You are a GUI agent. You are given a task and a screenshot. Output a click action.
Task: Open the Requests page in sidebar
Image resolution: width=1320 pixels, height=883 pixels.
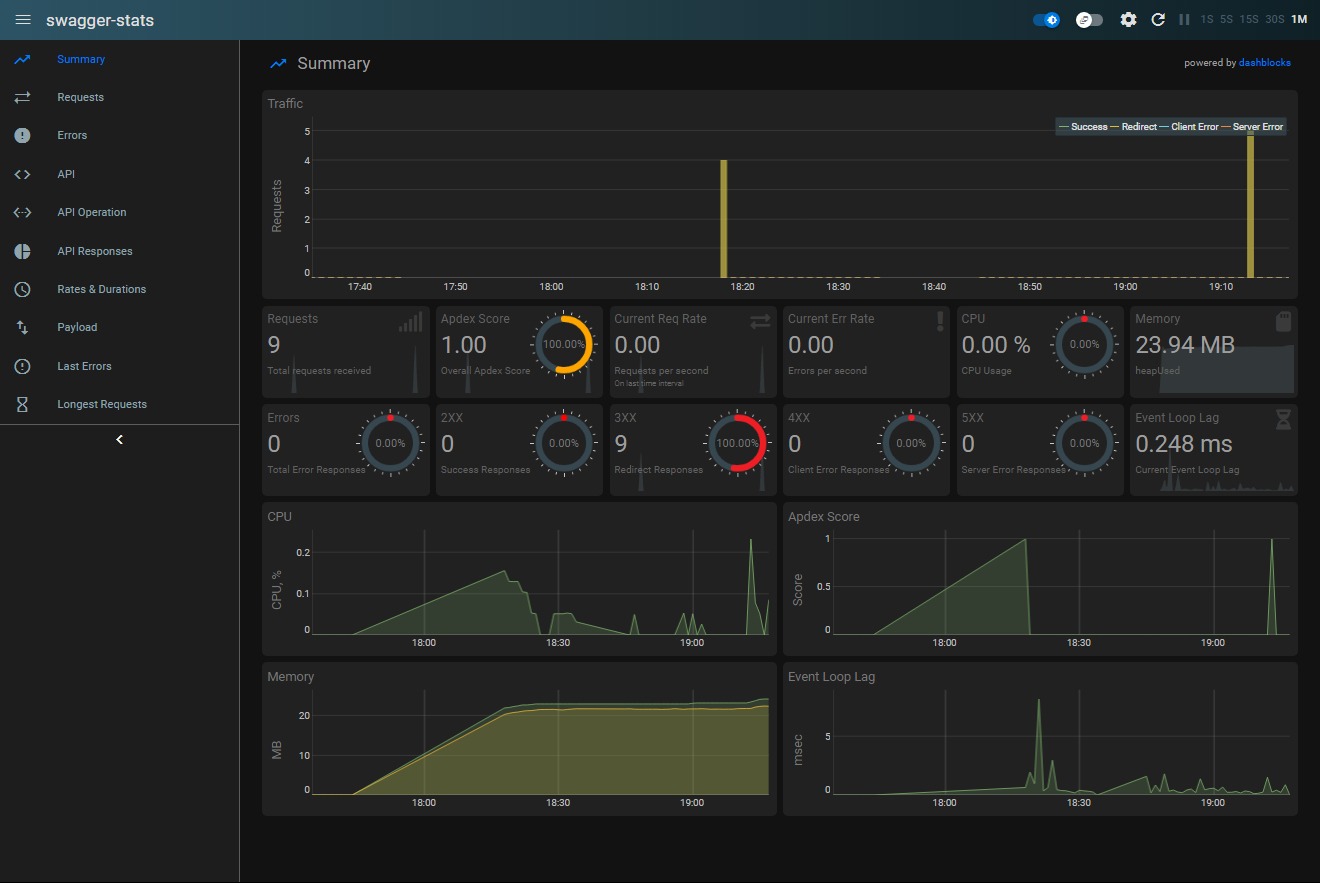80,98
